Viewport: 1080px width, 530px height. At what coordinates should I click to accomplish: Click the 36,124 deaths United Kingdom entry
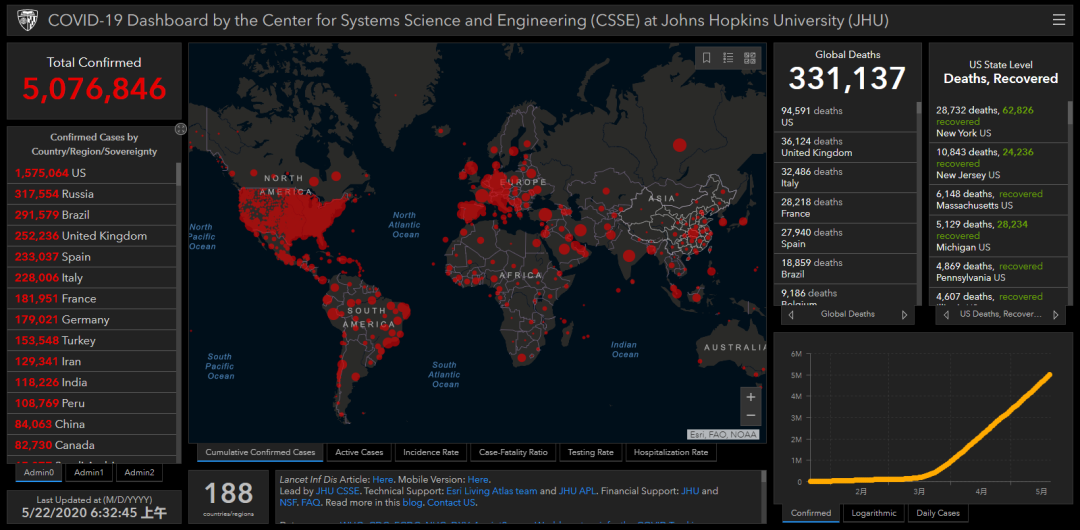click(x=847, y=147)
